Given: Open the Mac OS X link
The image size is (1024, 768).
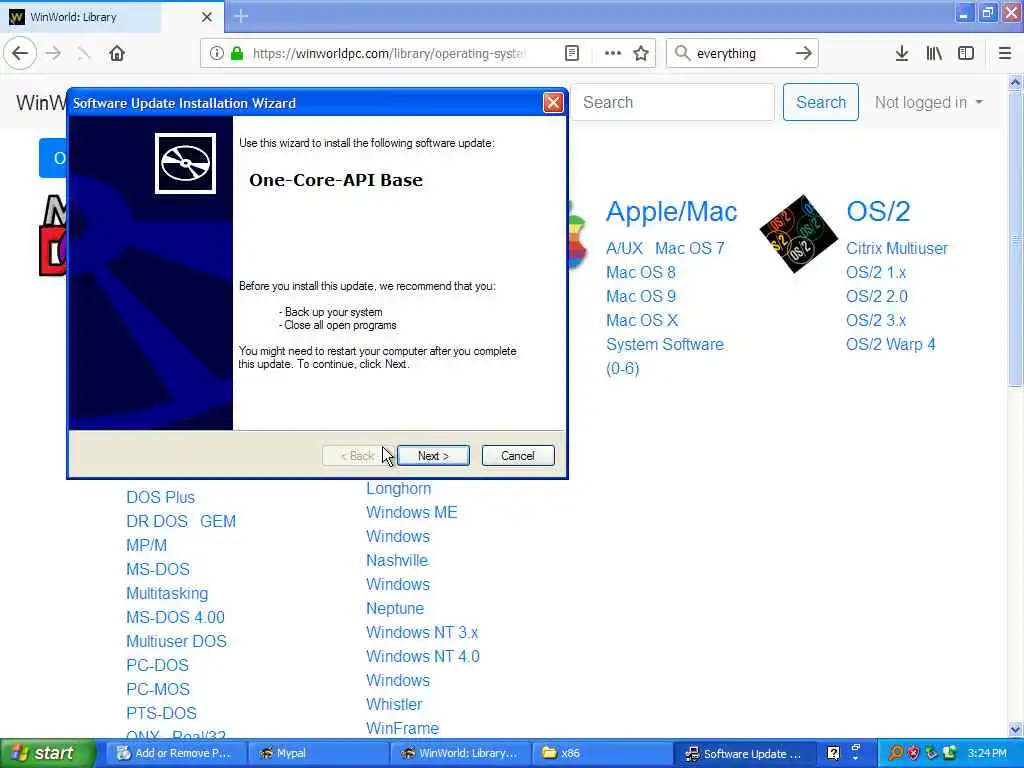Looking at the screenshot, I should 642,321.
